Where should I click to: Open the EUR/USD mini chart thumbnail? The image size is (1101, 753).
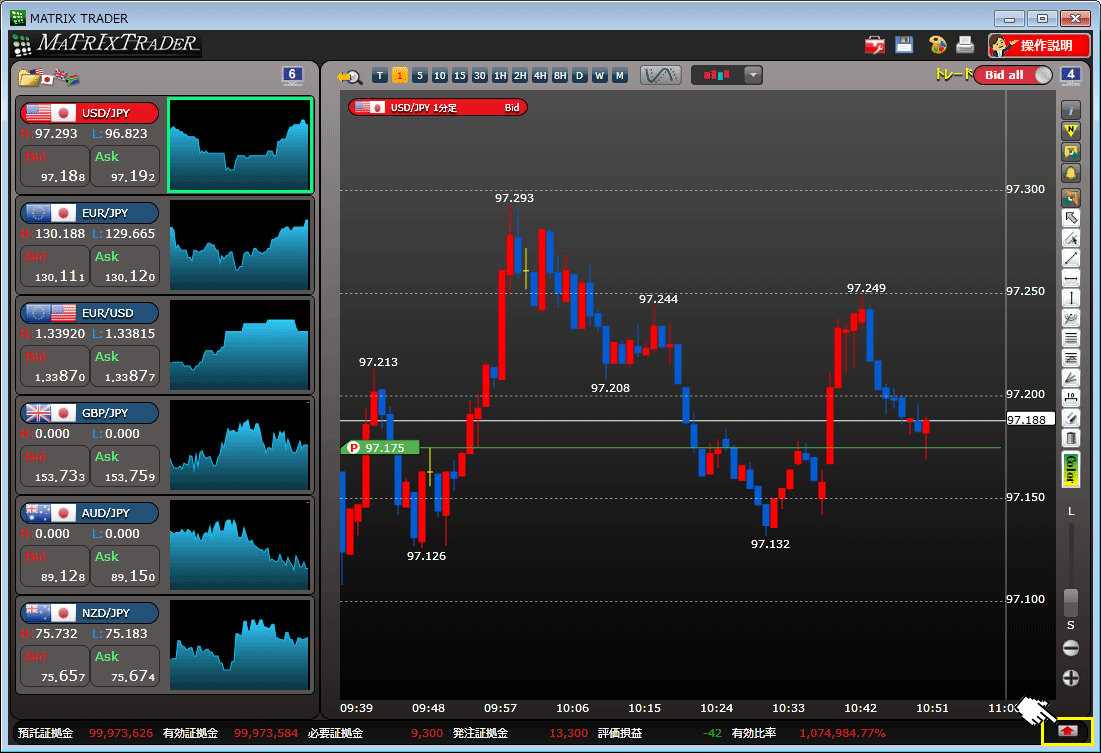239,345
